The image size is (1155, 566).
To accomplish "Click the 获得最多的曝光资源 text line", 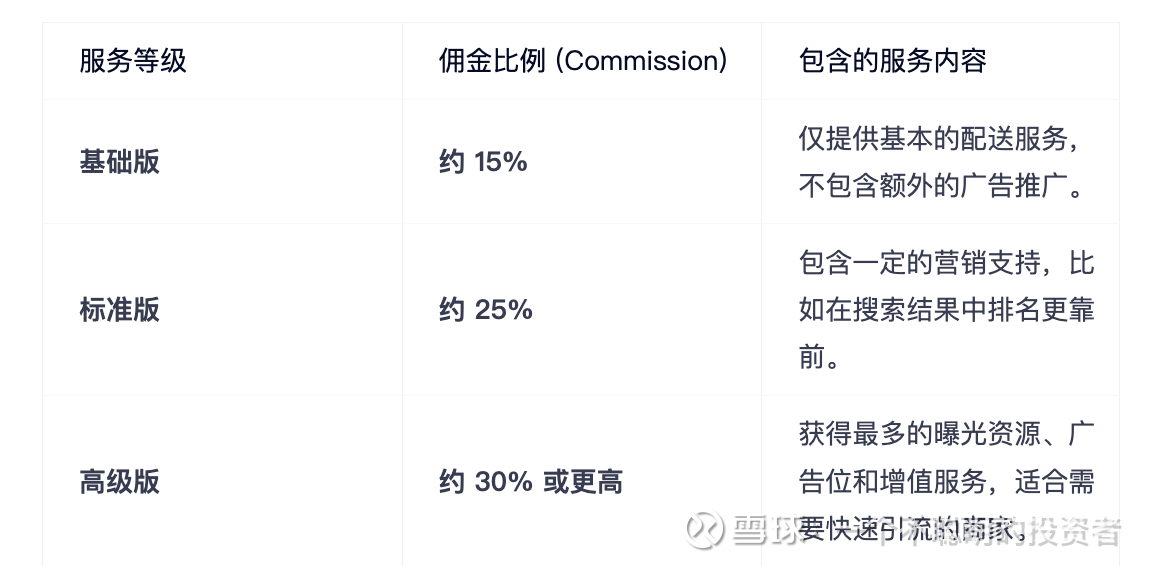I will click(930, 435).
